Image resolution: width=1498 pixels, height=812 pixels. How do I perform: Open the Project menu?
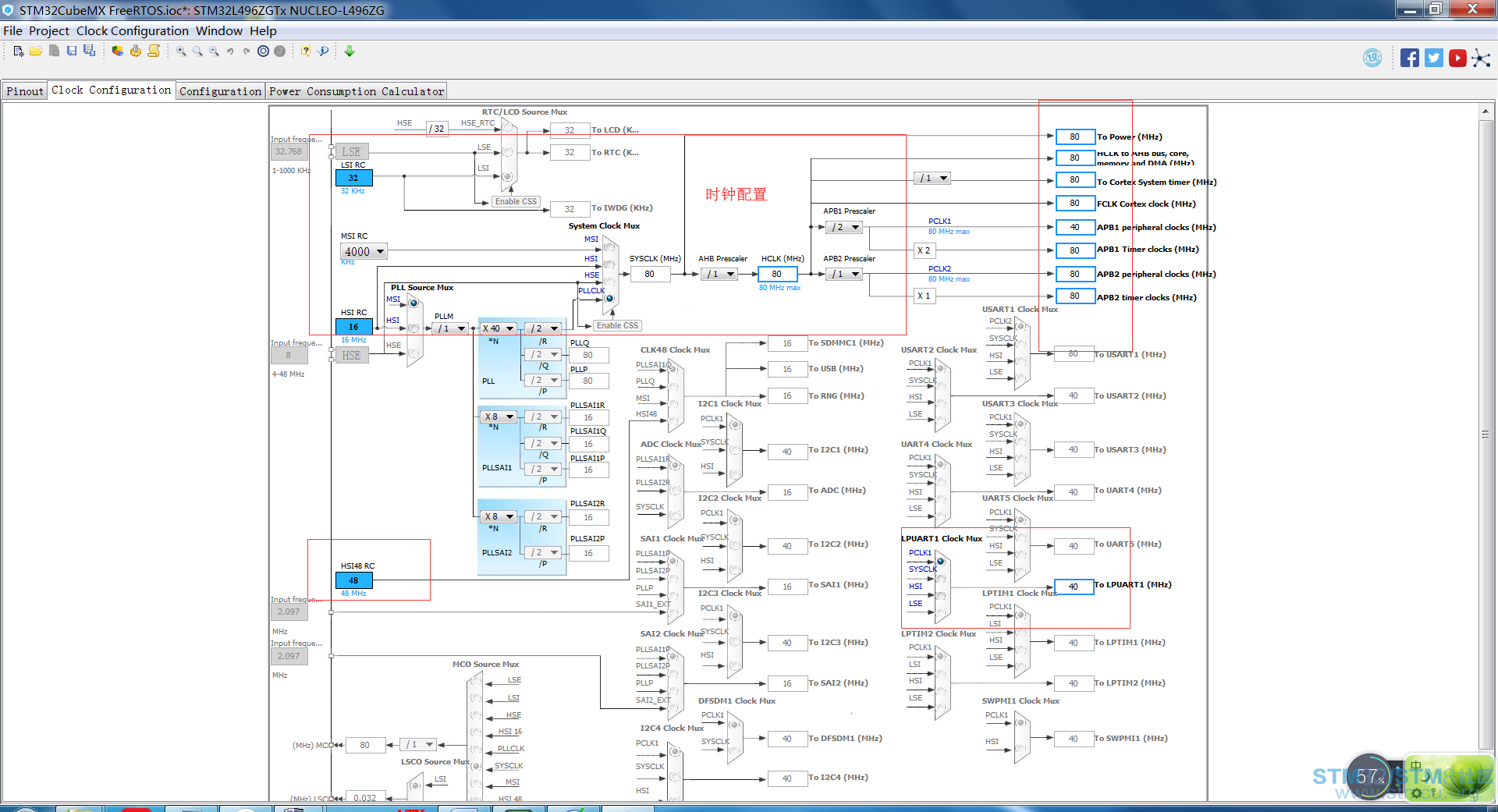pos(49,31)
